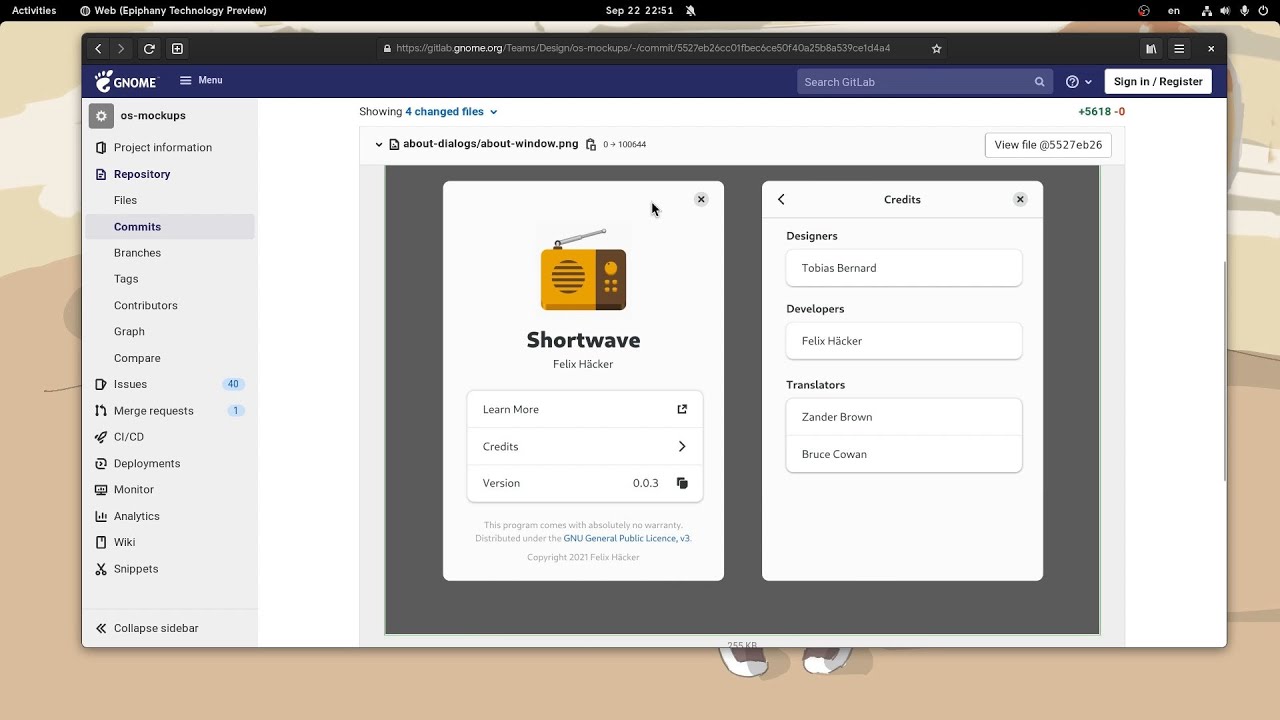Open the GitLab Menu dropdown

point(201,80)
